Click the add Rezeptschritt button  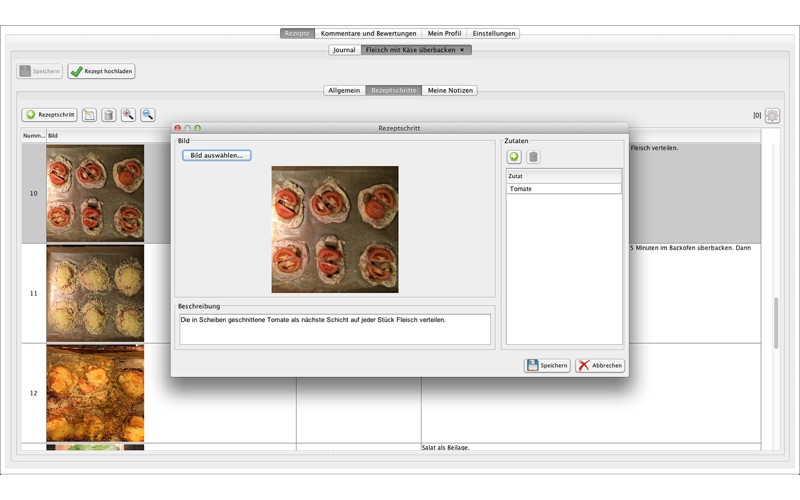pos(49,115)
